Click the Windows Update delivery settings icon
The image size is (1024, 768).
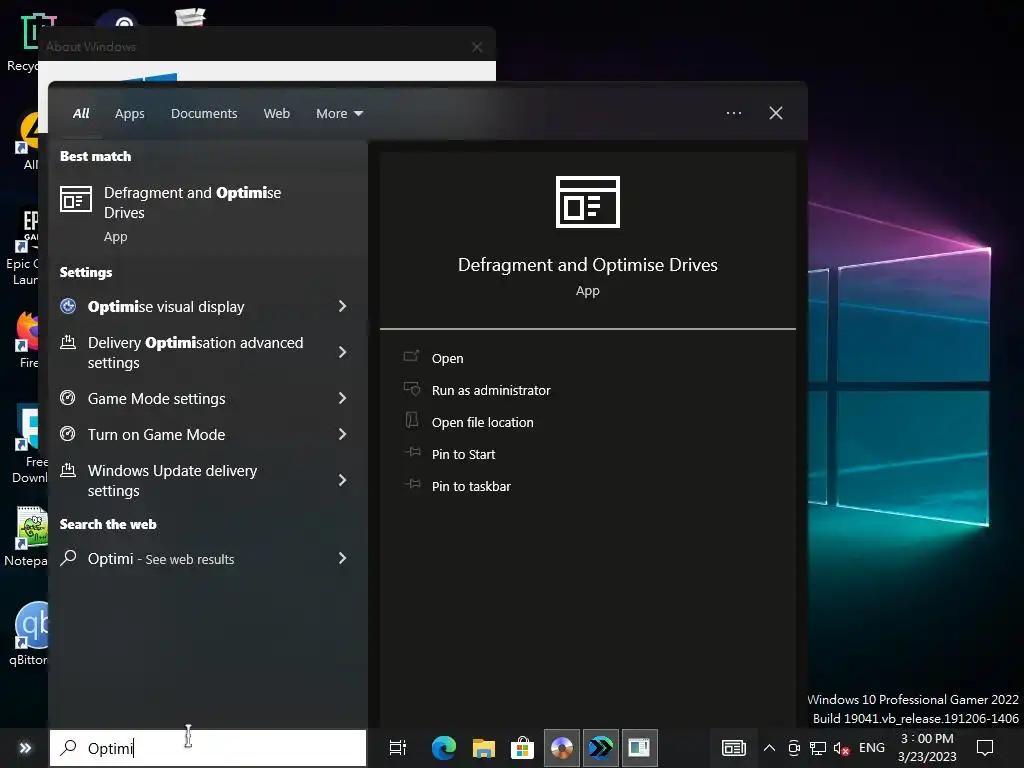pos(68,470)
